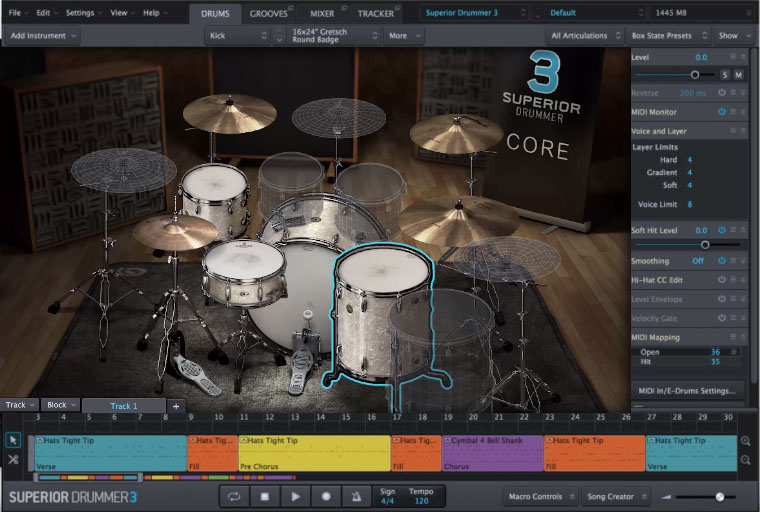Image resolution: width=760 pixels, height=512 pixels.
Task: Adjust the Soft Hit Level slider
Action: point(705,245)
